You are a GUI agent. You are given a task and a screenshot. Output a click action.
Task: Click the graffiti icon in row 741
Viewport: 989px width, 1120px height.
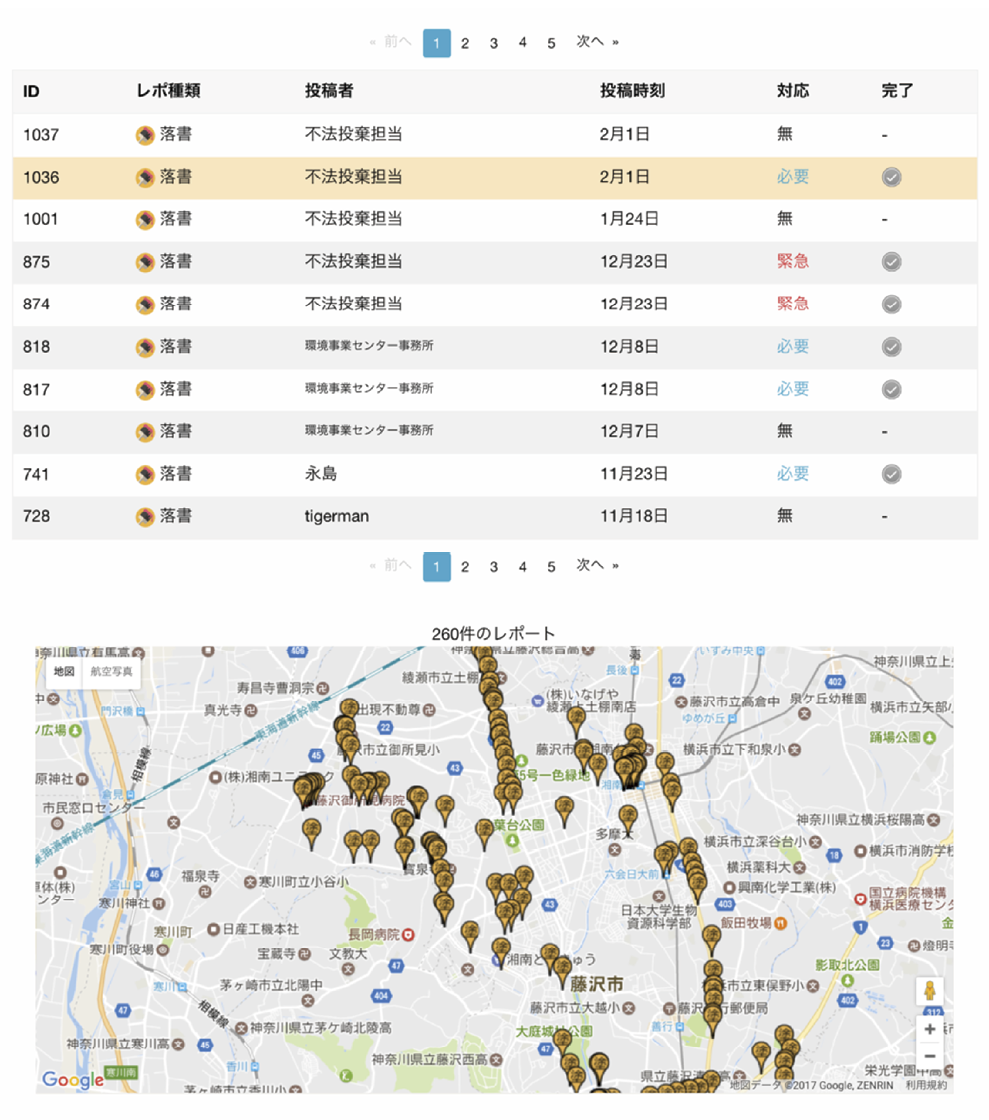(x=145, y=474)
